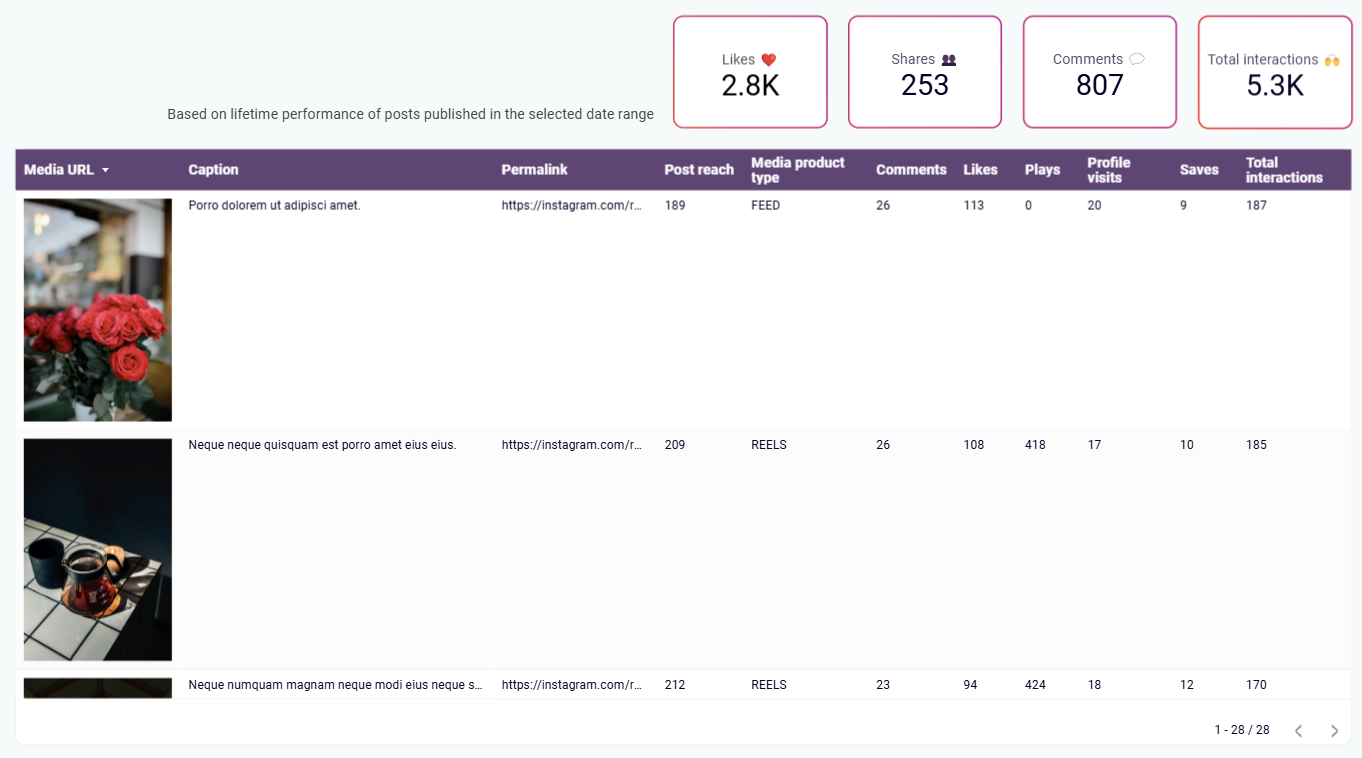This screenshot has height=758, width=1362.
Task: Open the coffee pot post thumbnail
Action: (x=98, y=550)
